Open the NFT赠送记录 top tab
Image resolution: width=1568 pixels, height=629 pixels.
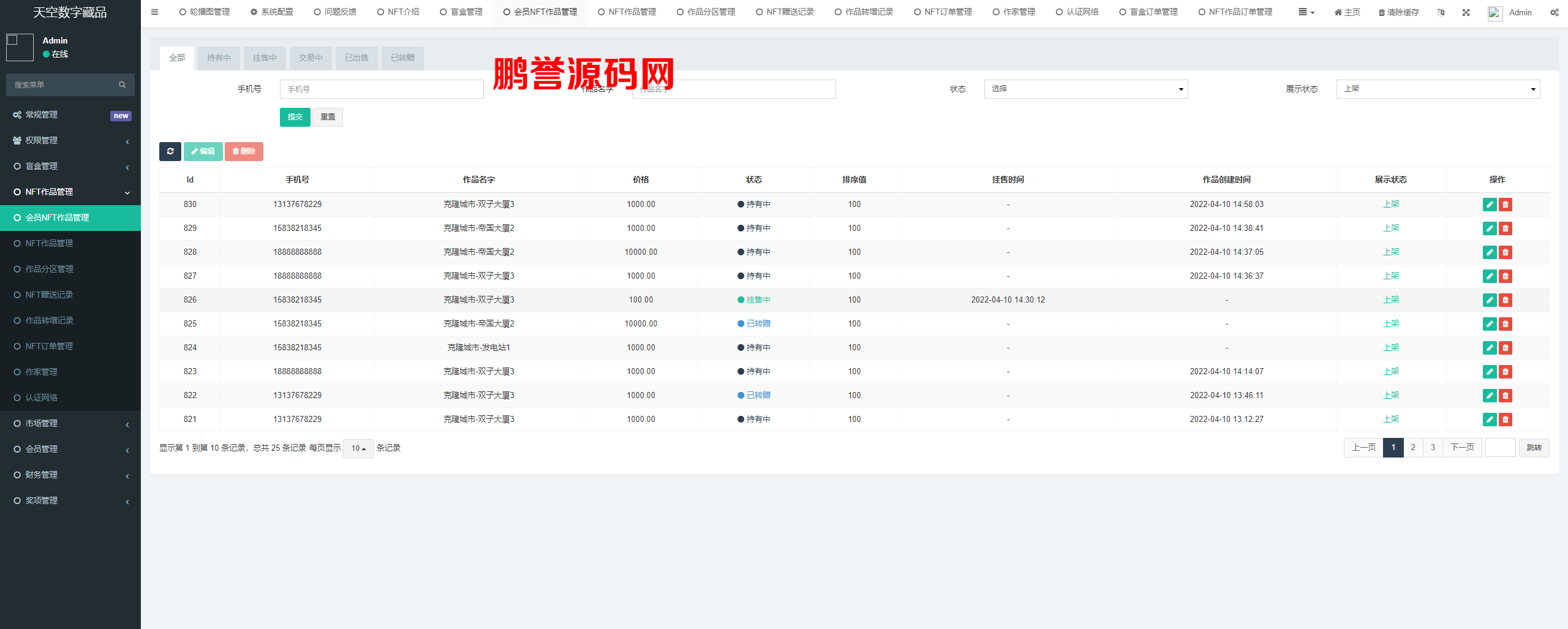(785, 12)
